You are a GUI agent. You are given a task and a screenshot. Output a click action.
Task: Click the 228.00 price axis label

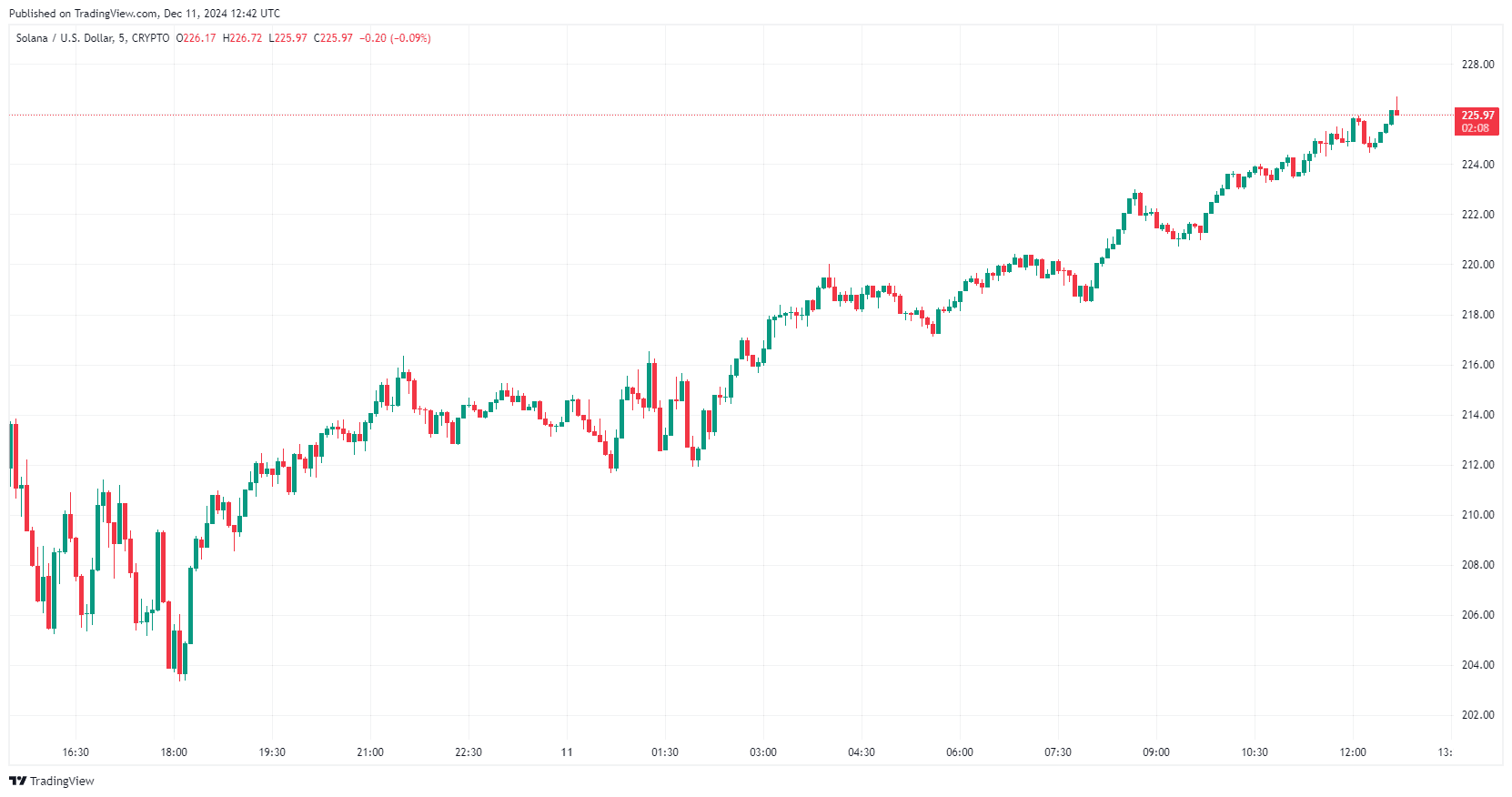[x=1477, y=65]
